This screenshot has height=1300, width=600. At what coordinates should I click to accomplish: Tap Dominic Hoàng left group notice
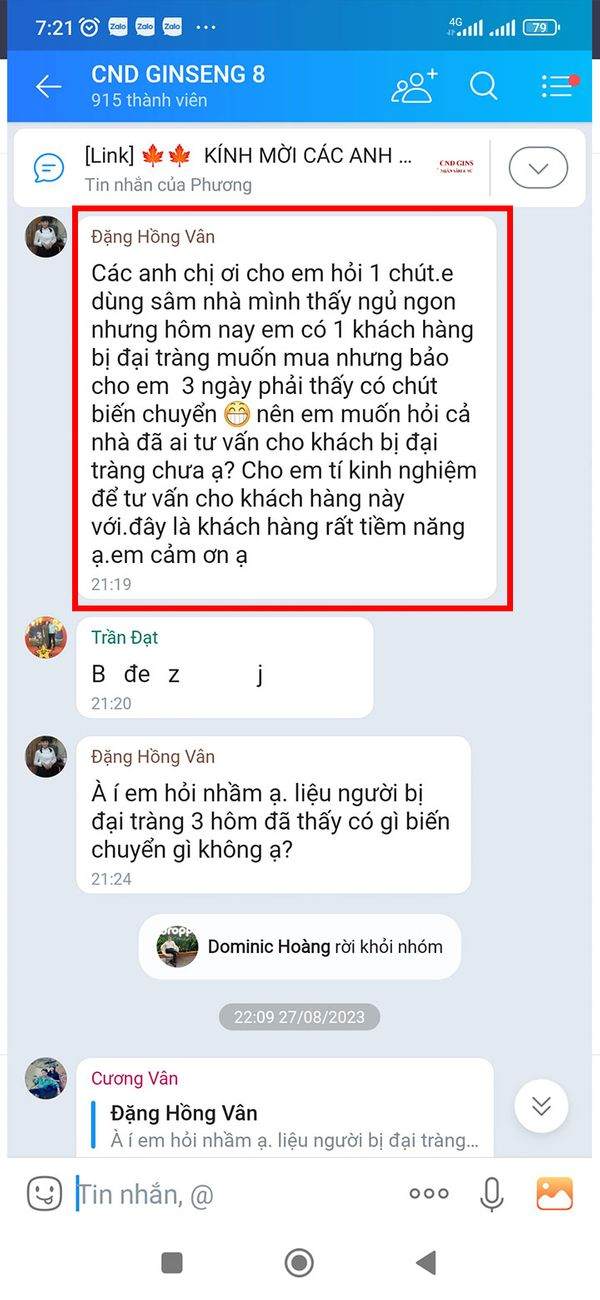click(300, 946)
